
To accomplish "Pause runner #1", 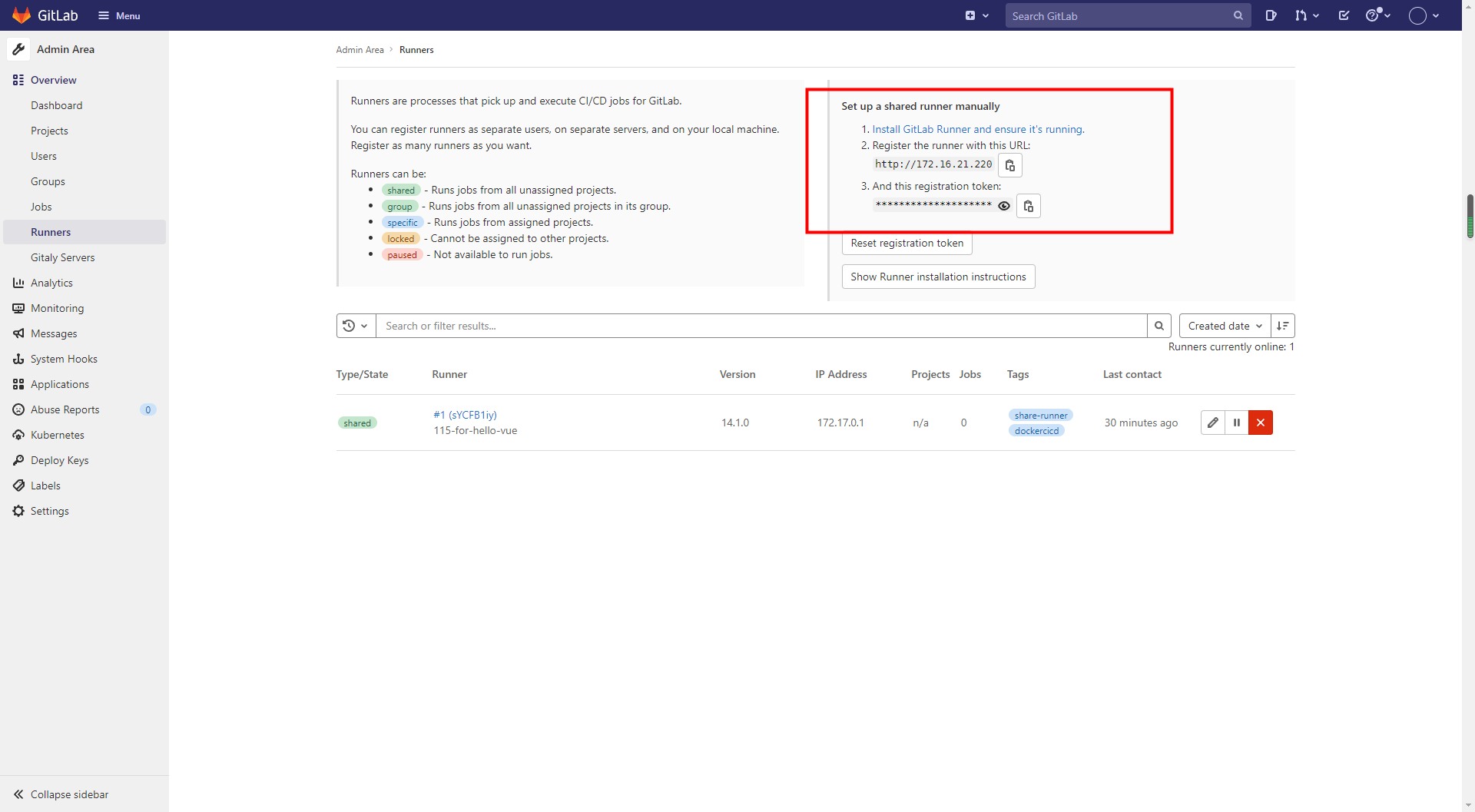I will click(x=1237, y=423).
